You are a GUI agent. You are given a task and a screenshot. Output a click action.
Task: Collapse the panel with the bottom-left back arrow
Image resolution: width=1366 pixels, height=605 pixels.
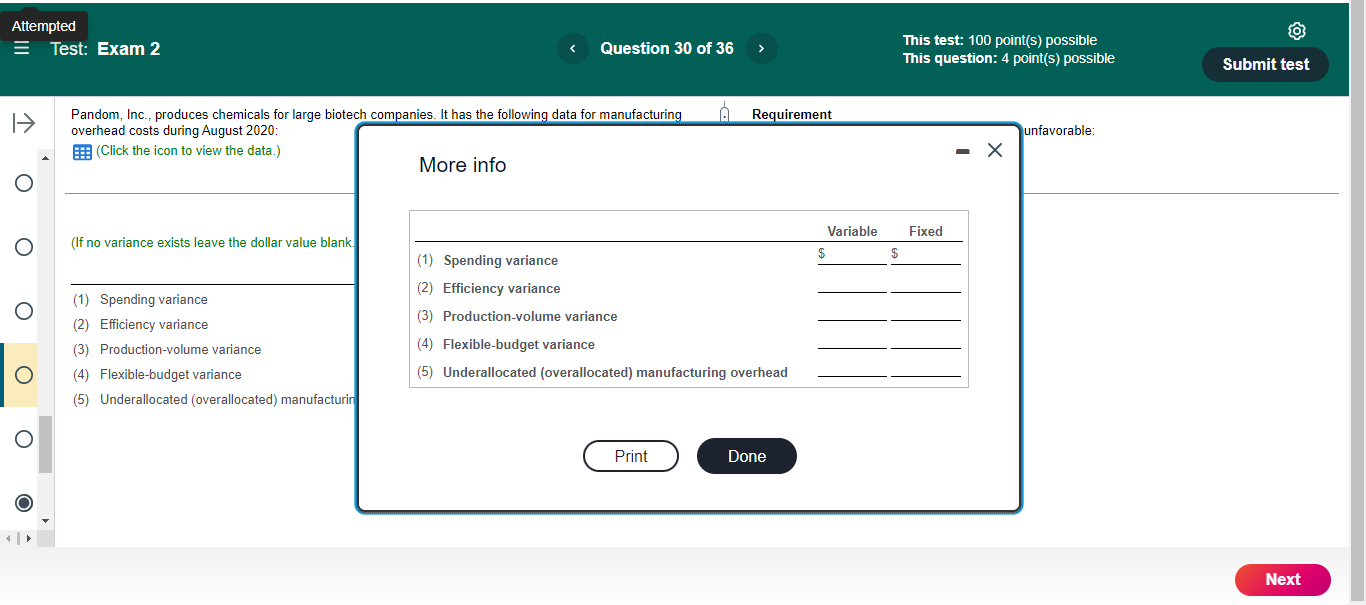[8, 538]
